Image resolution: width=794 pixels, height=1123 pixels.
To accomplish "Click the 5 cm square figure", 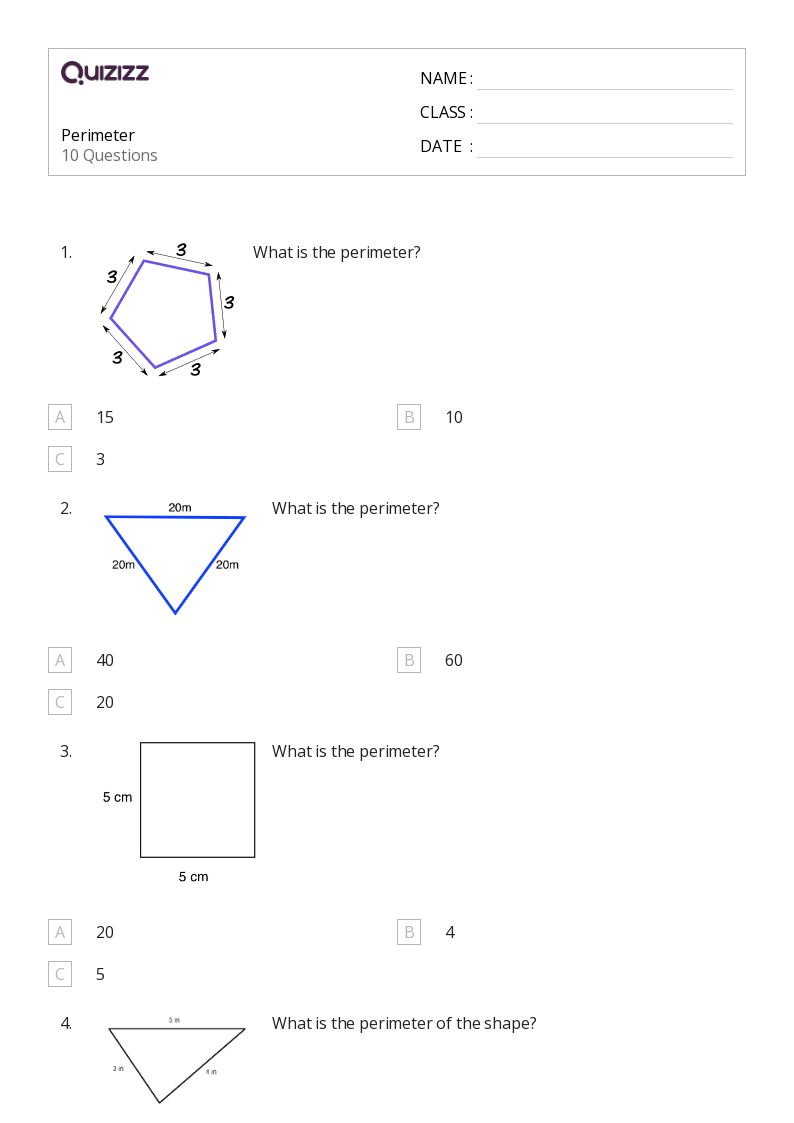I will tap(197, 799).
